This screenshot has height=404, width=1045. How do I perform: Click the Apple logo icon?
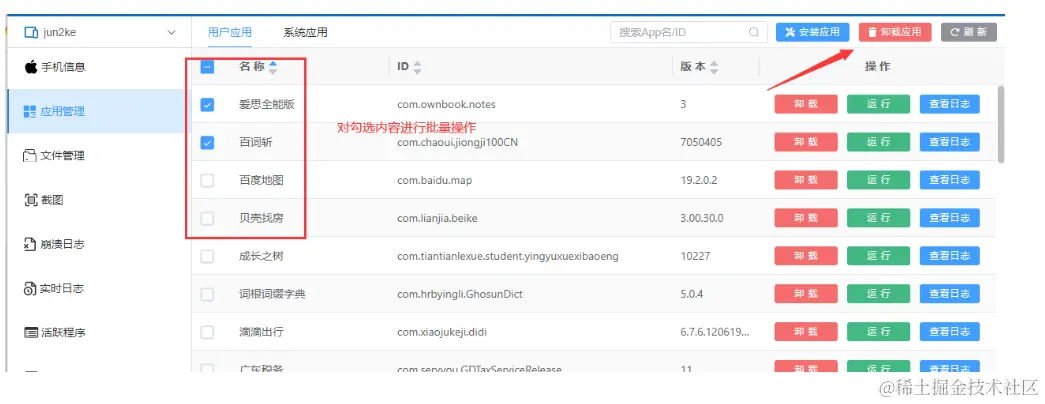point(31,67)
